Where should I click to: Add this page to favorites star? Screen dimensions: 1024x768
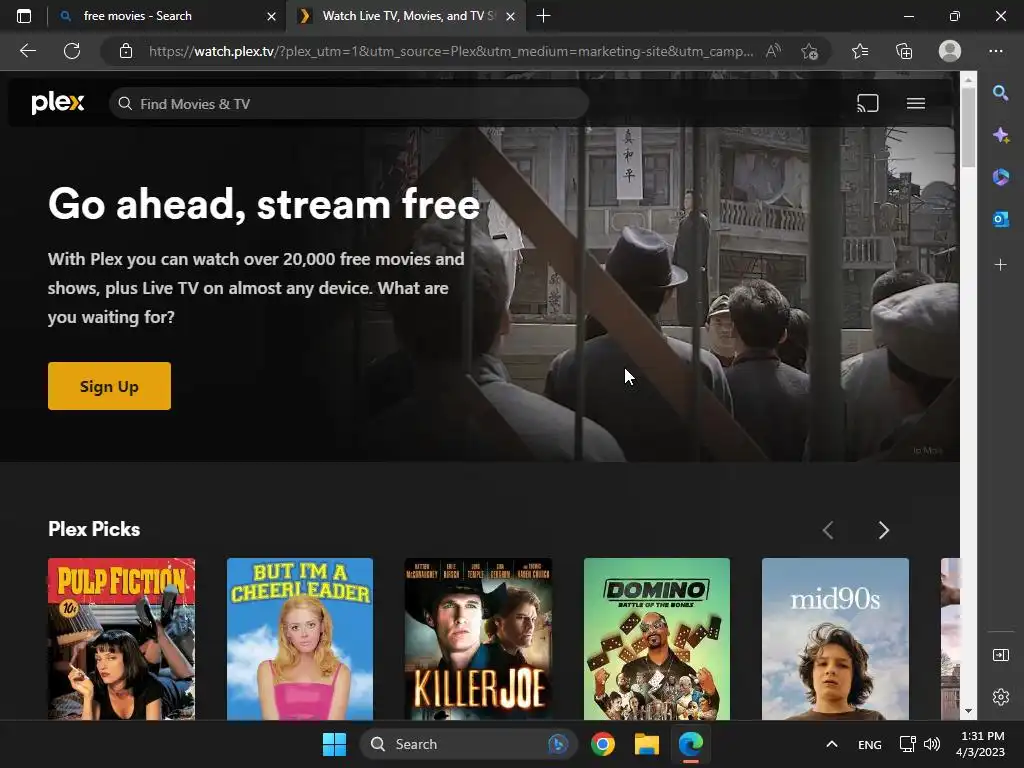point(809,51)
